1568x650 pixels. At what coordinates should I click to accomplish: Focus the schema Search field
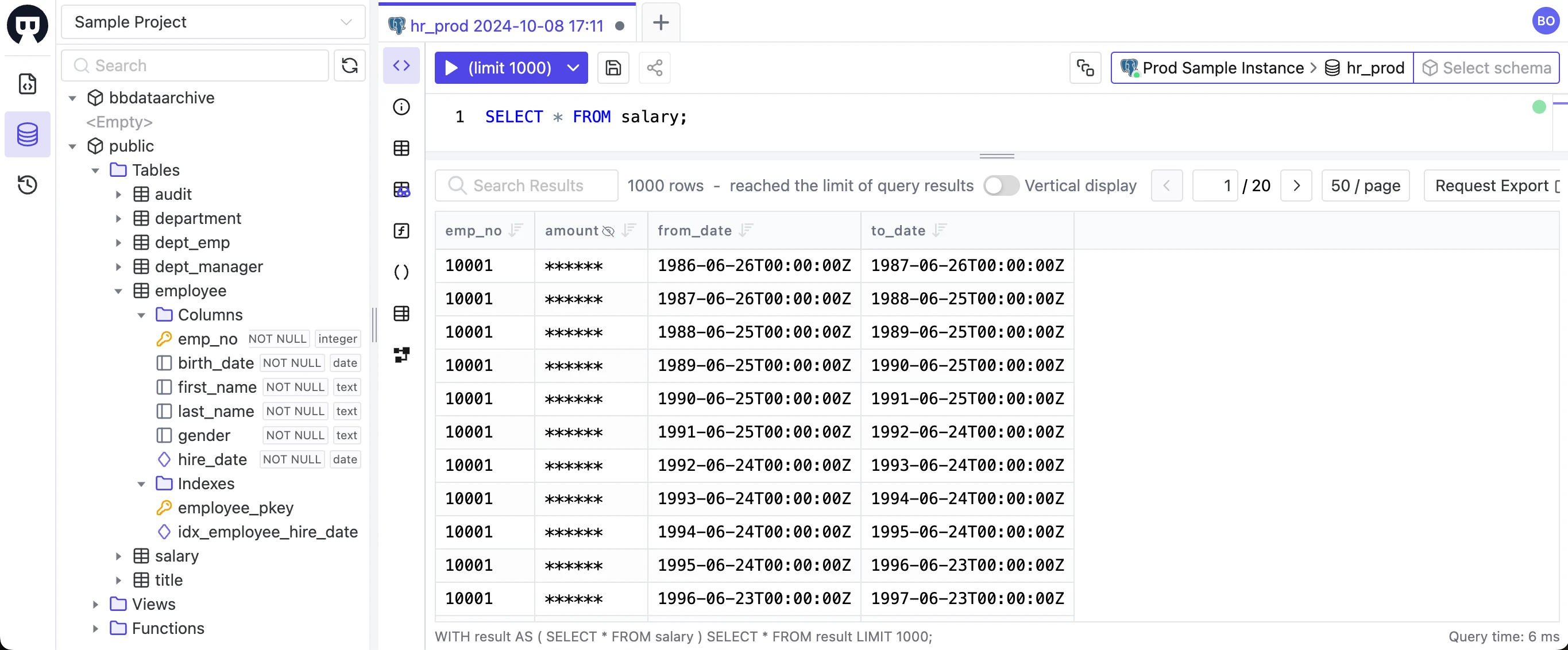(x=195, y=65)
